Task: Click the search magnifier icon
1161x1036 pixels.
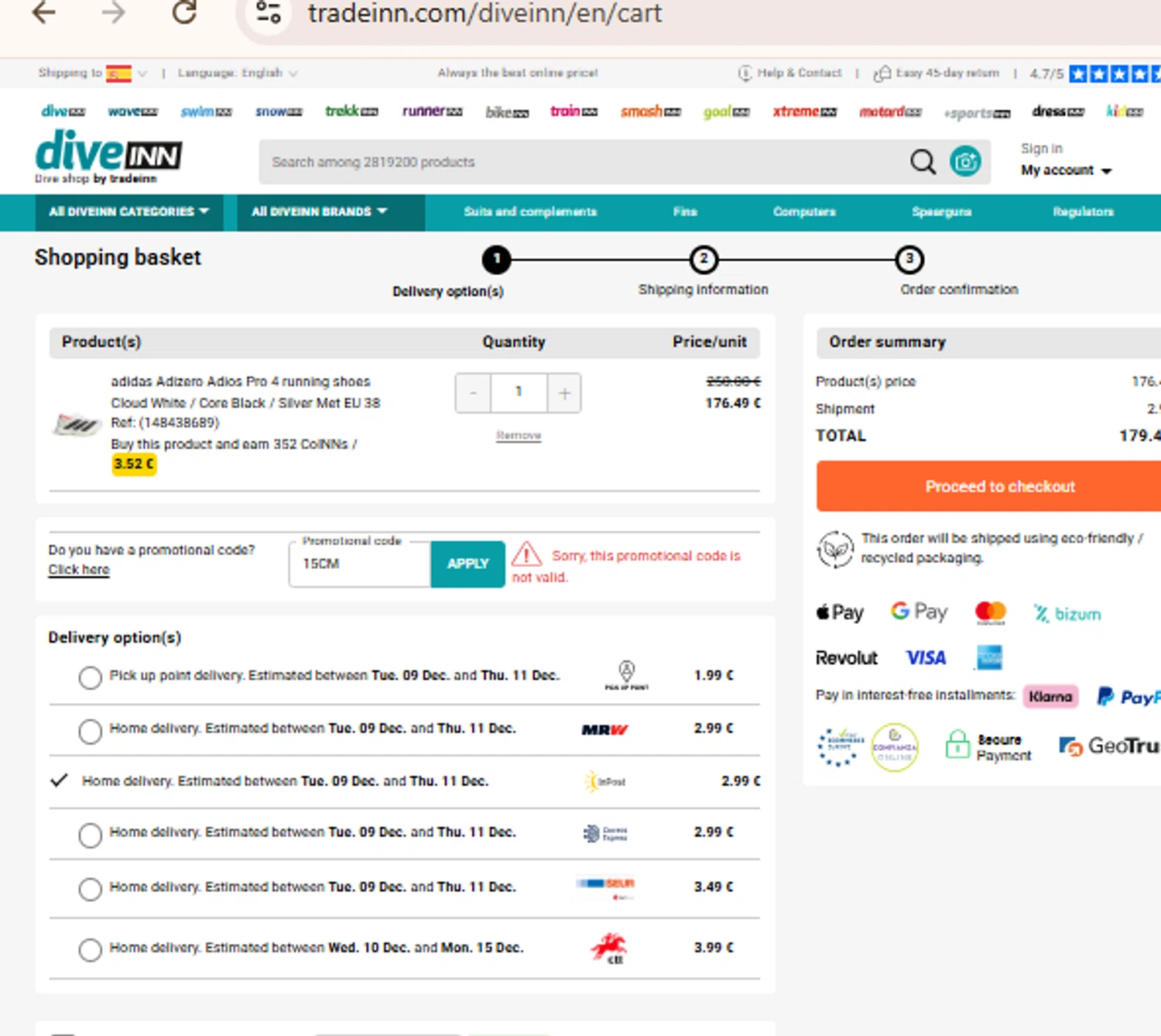Action: [x=923, y=162]
